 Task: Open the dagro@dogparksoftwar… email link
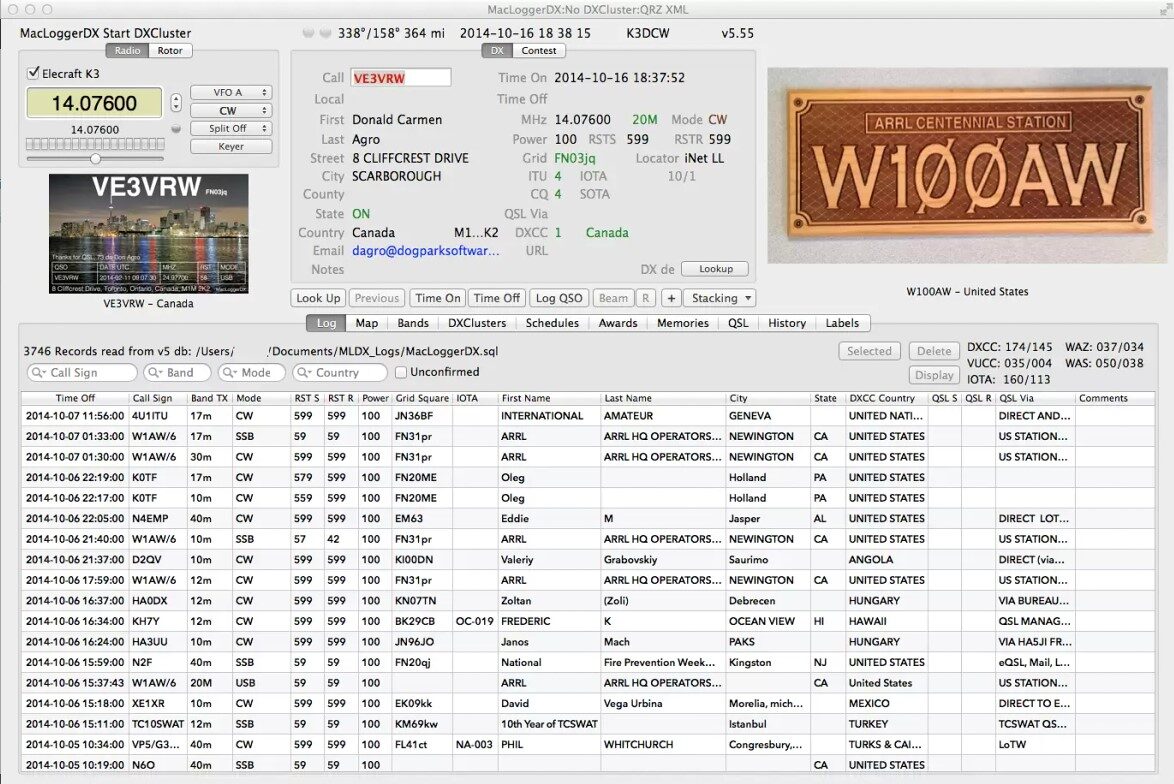pos(426,251)
